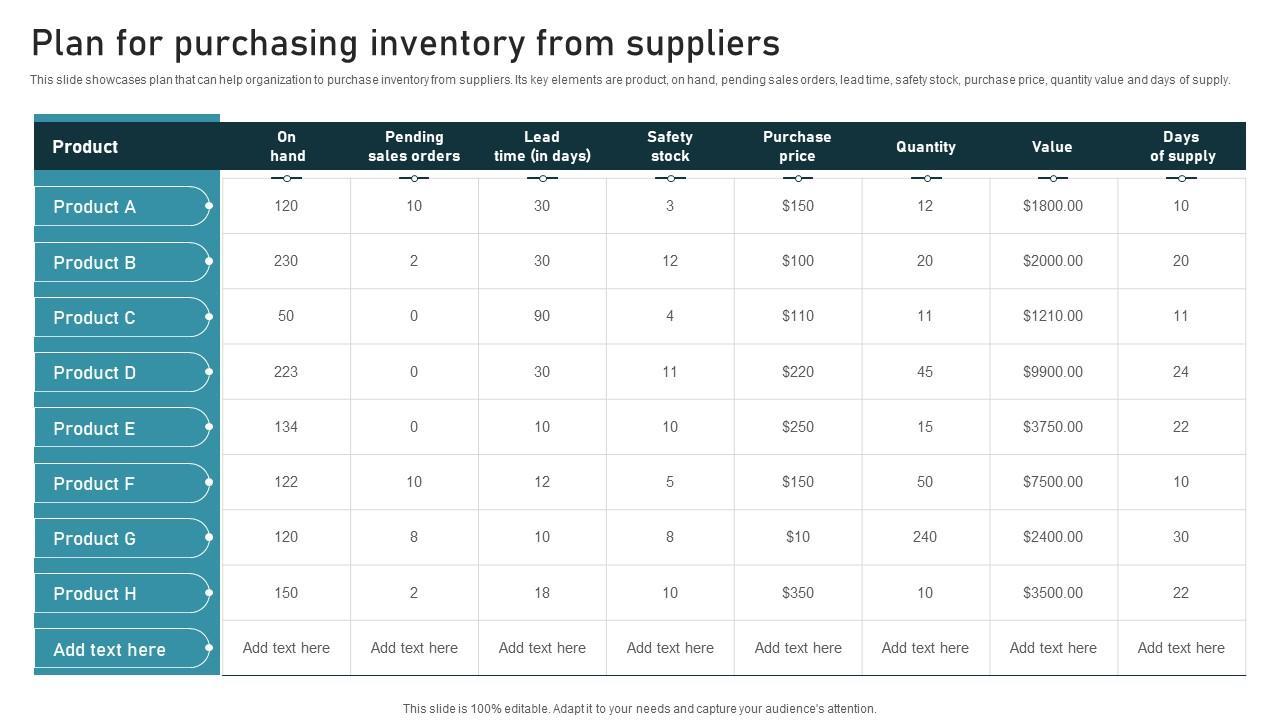The height and width of the screenshot is (720, 1280).
Task: Click the marker under Days of supply
Action: pyautogui.click(x=1181, y=179)
